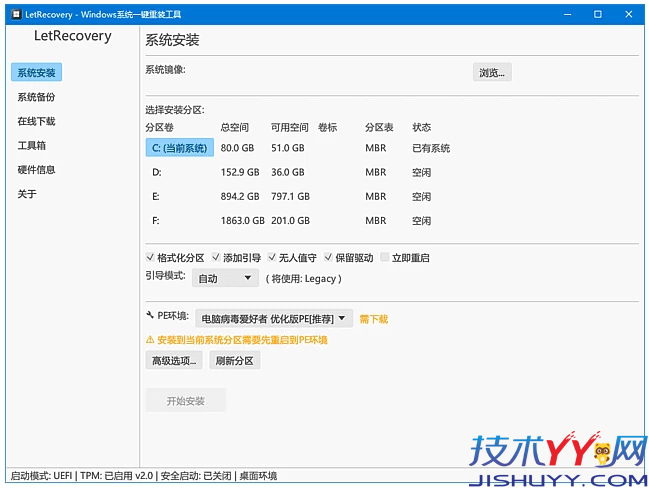Click the 开始安装 button

pyautogui.click(x=185, y=401)
